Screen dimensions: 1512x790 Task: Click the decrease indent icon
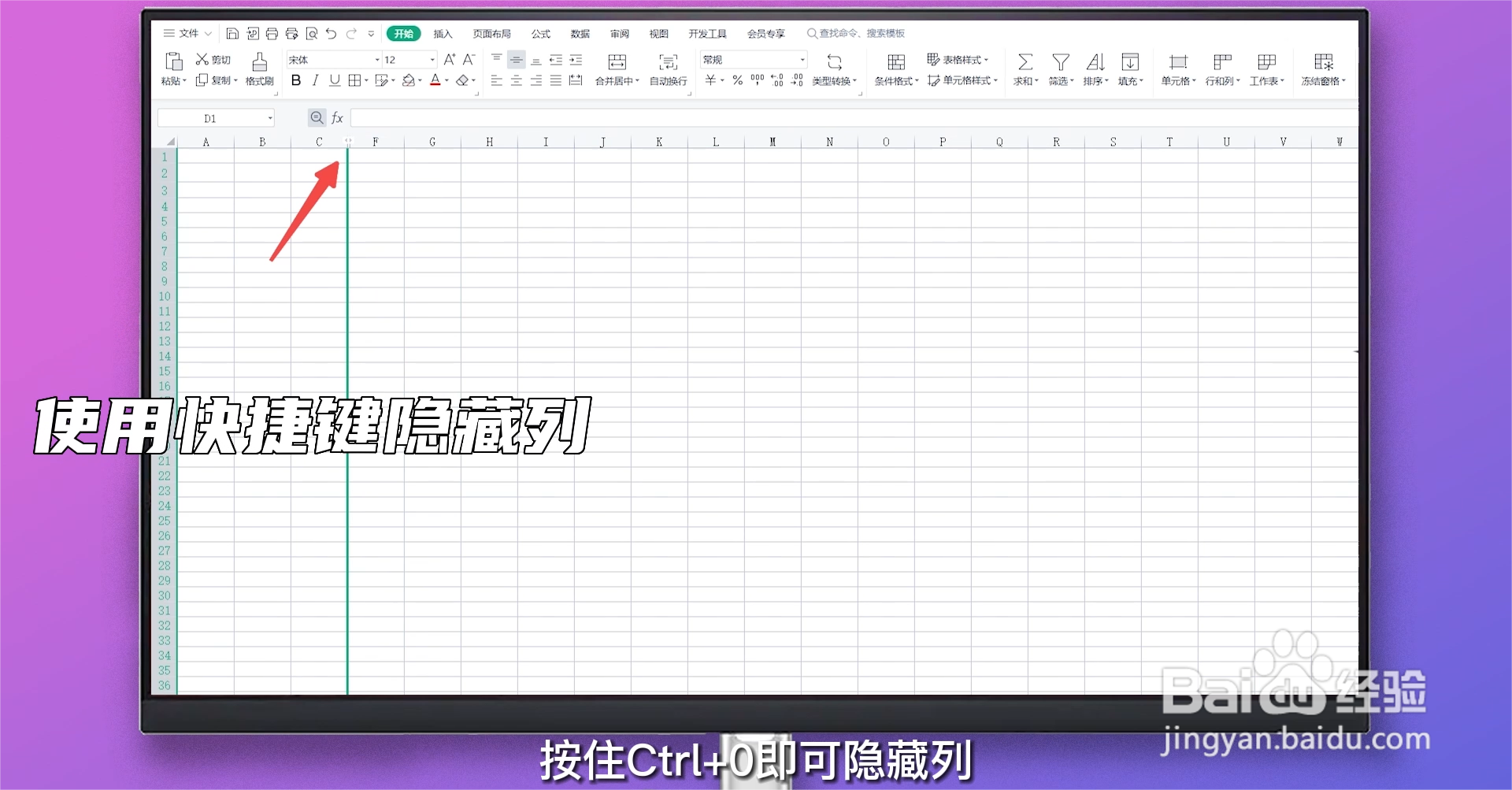[556, 60]
